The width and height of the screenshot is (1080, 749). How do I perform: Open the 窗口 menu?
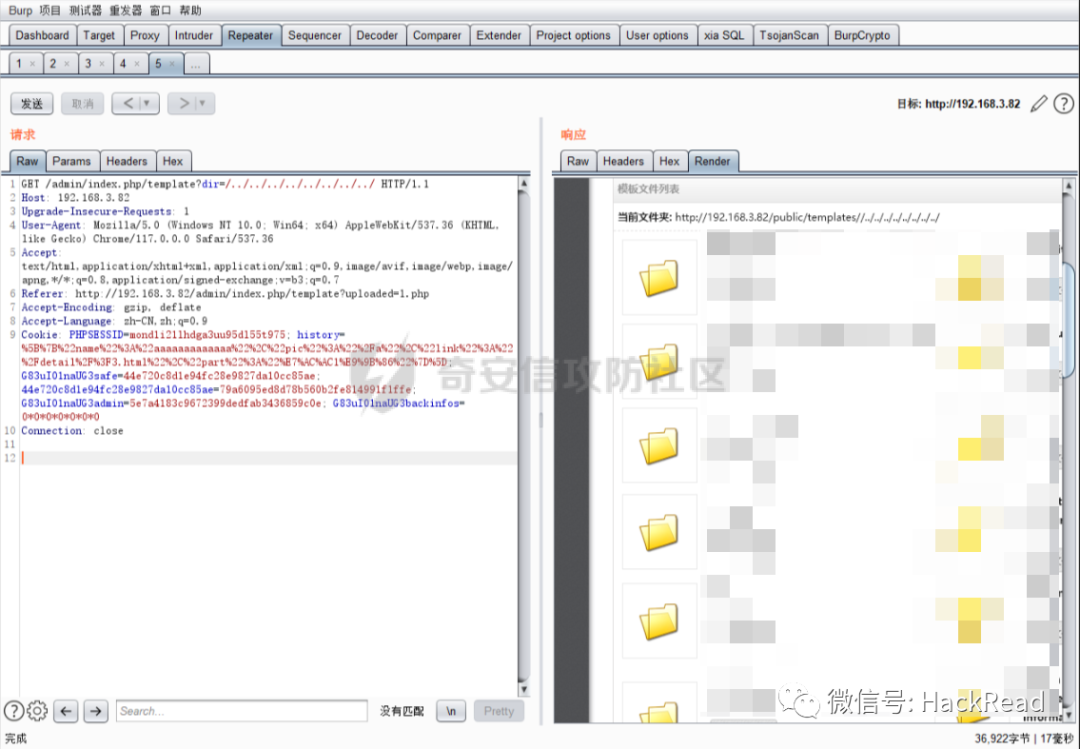(x=160, y=10)
